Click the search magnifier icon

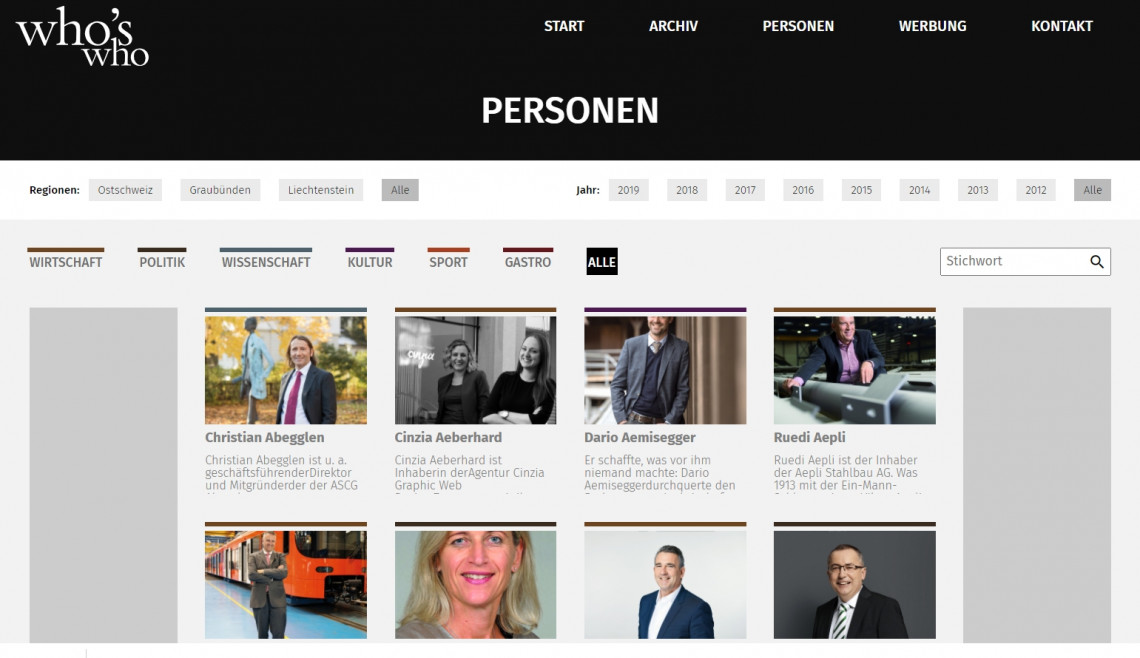click(1096, 262)
